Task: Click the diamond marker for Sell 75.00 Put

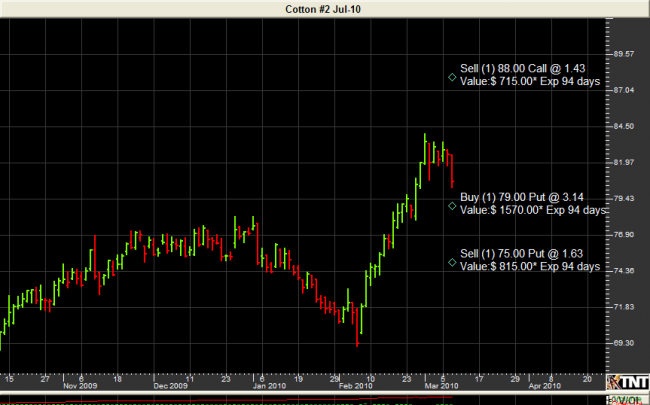Action: pyautogui.click(x=452, y=262)
